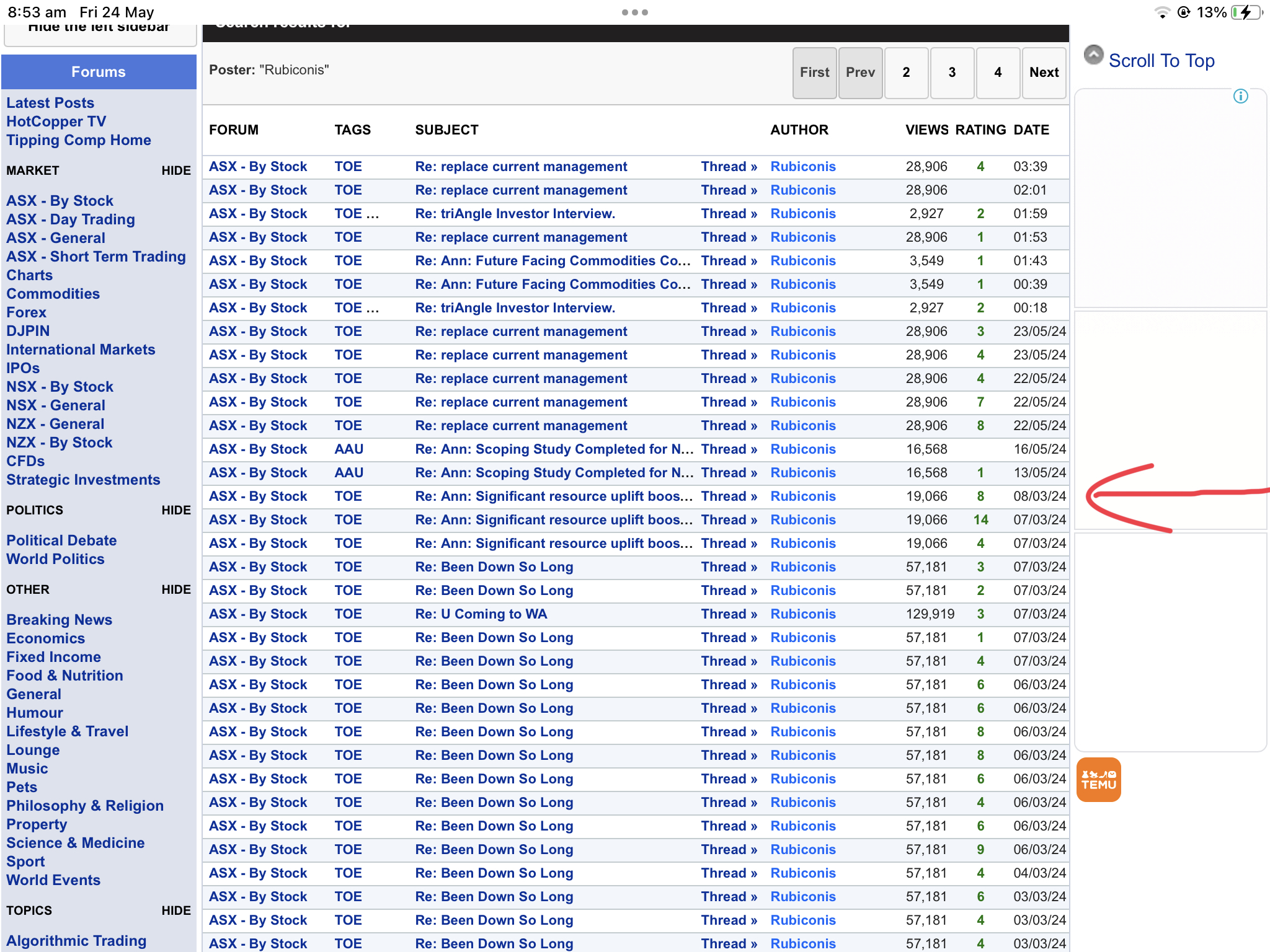Open AAU tag on the 16/05/24 row
The height and width of the screenshot is (952, 1270).
(349, 449)
